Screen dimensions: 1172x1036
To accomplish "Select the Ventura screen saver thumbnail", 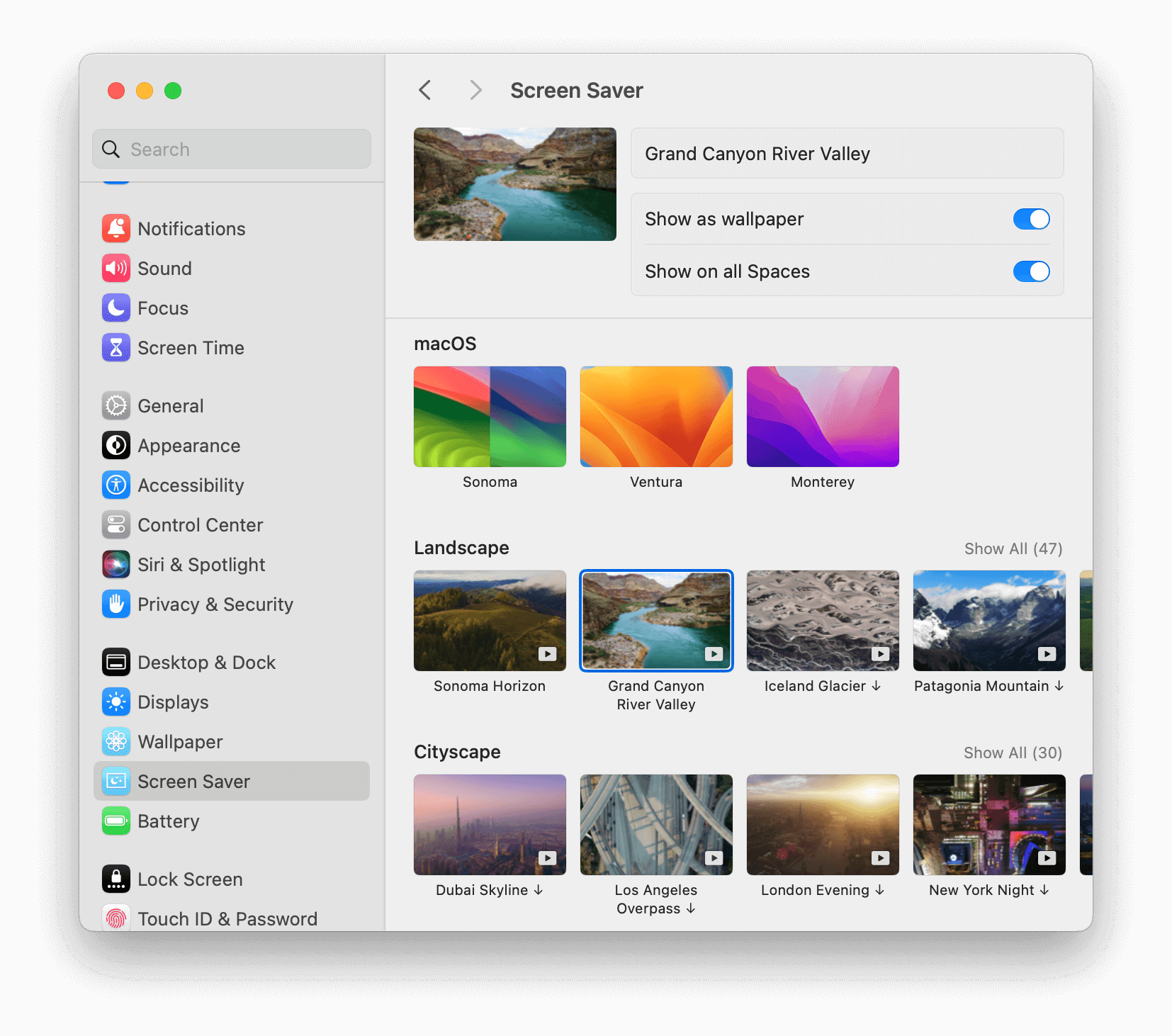I will pyautogui.click(x=656, y=417).
